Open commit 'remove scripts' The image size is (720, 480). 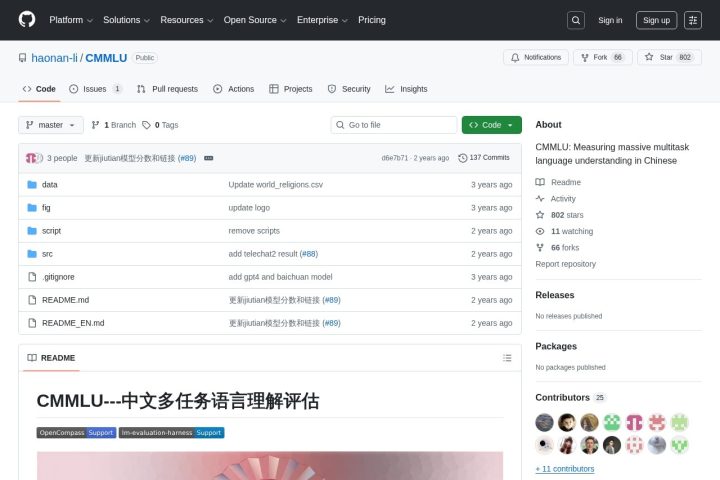(254, 231)
